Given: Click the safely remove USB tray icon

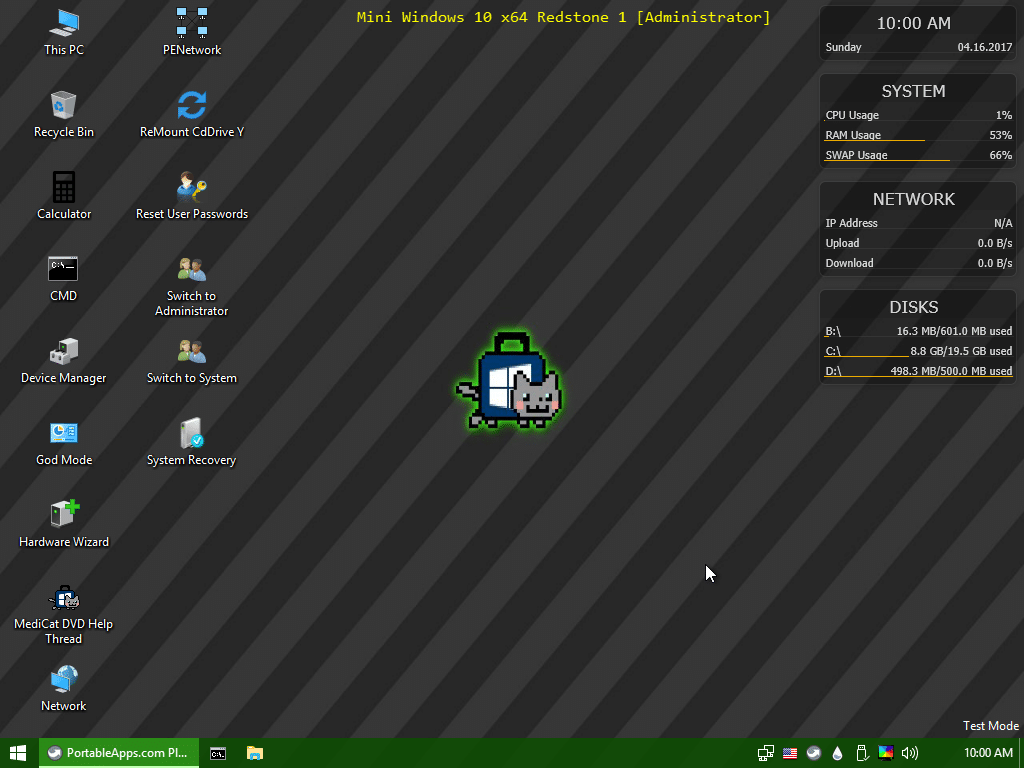Looking at the screenshot, I should pos(861,753).
